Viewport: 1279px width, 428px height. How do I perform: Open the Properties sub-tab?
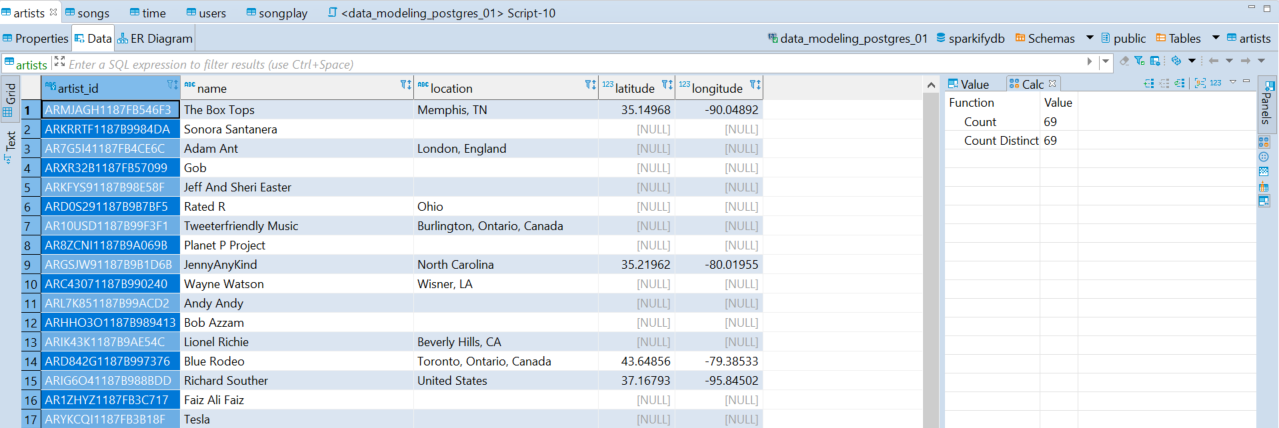36,38
